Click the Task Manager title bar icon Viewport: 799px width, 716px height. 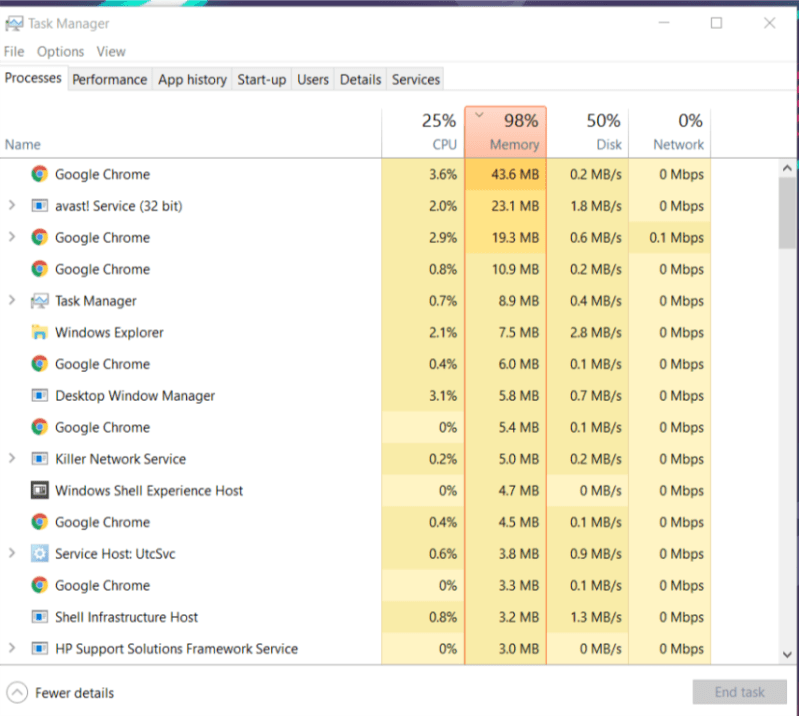(x=14, y=23)
